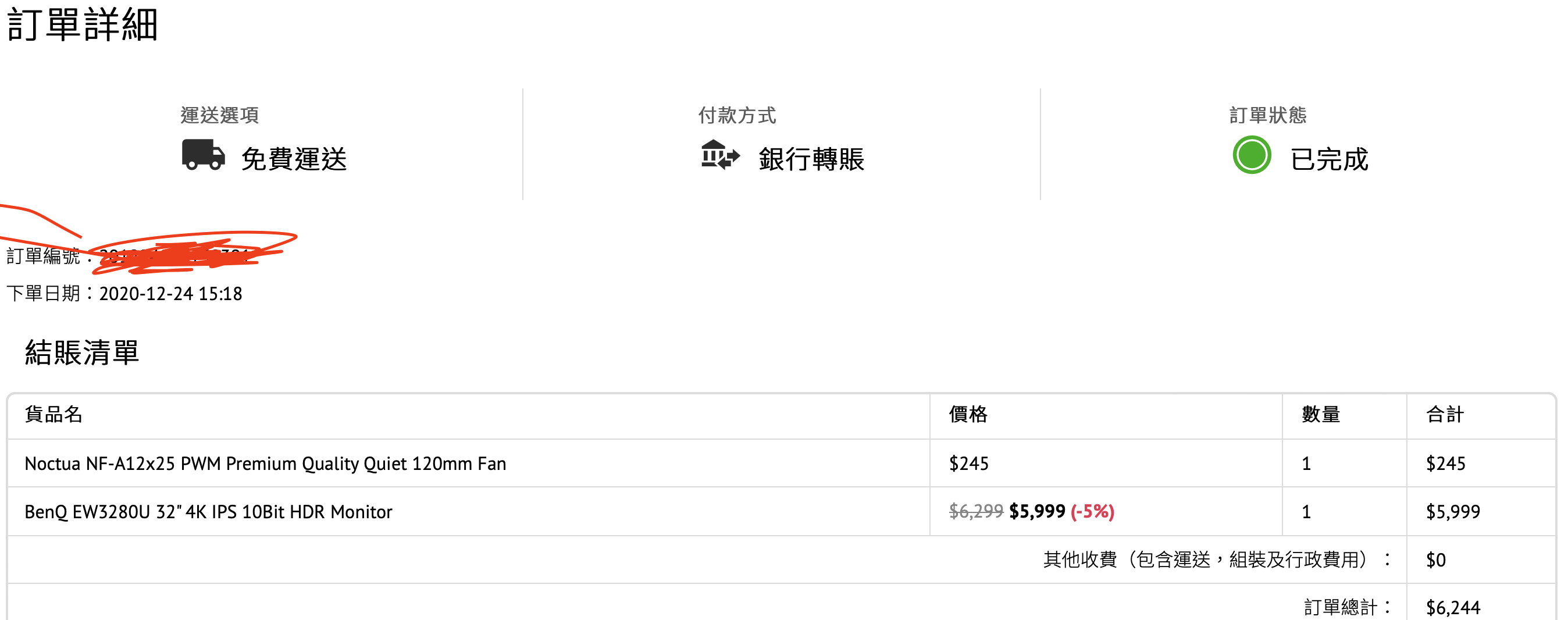This screenshot has width=1568, height=620.
Task: Click the 數量 column header
Action: click(x=1321, y=414)
